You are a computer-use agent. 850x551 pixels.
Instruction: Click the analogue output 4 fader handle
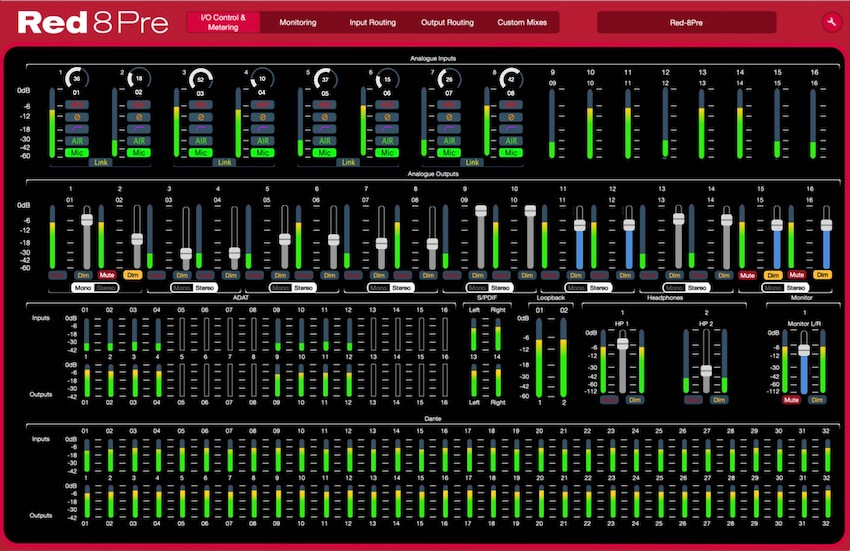click(234, 253)
